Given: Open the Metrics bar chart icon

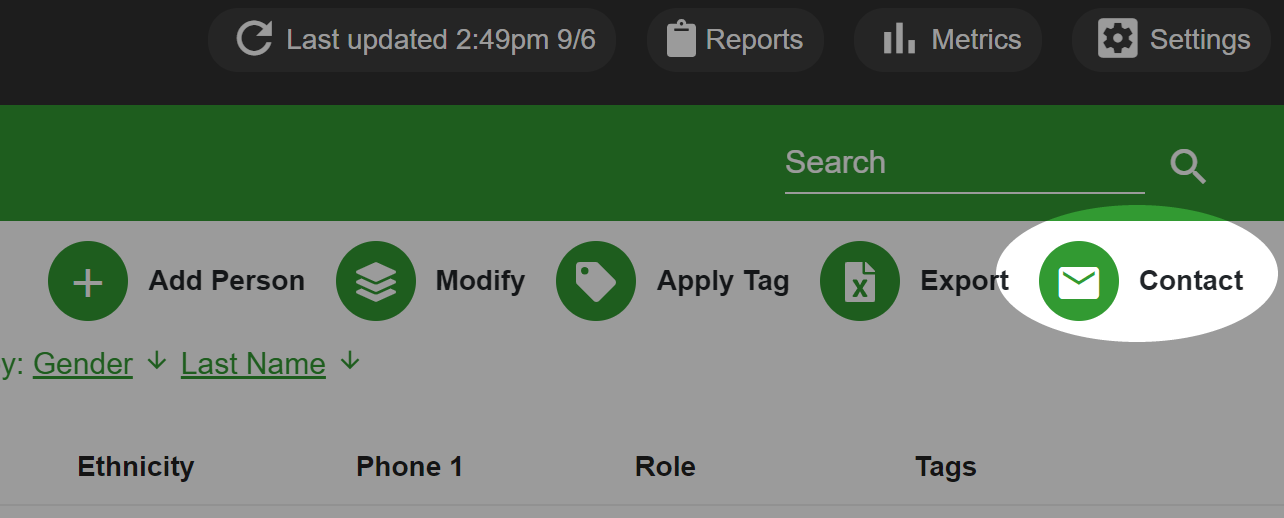Looking at the screenshot, I should [x=899, y=40].
